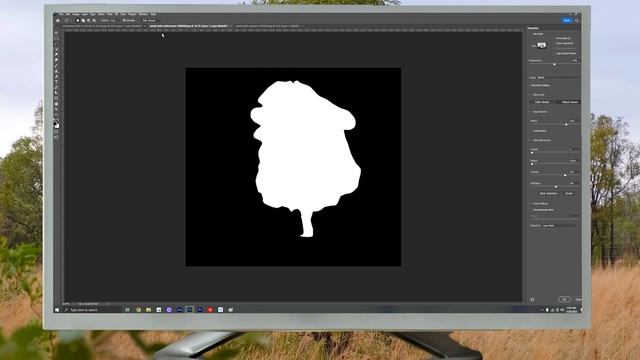
Task: Toggle the Anti-alias checkbox
Action: 125,20
